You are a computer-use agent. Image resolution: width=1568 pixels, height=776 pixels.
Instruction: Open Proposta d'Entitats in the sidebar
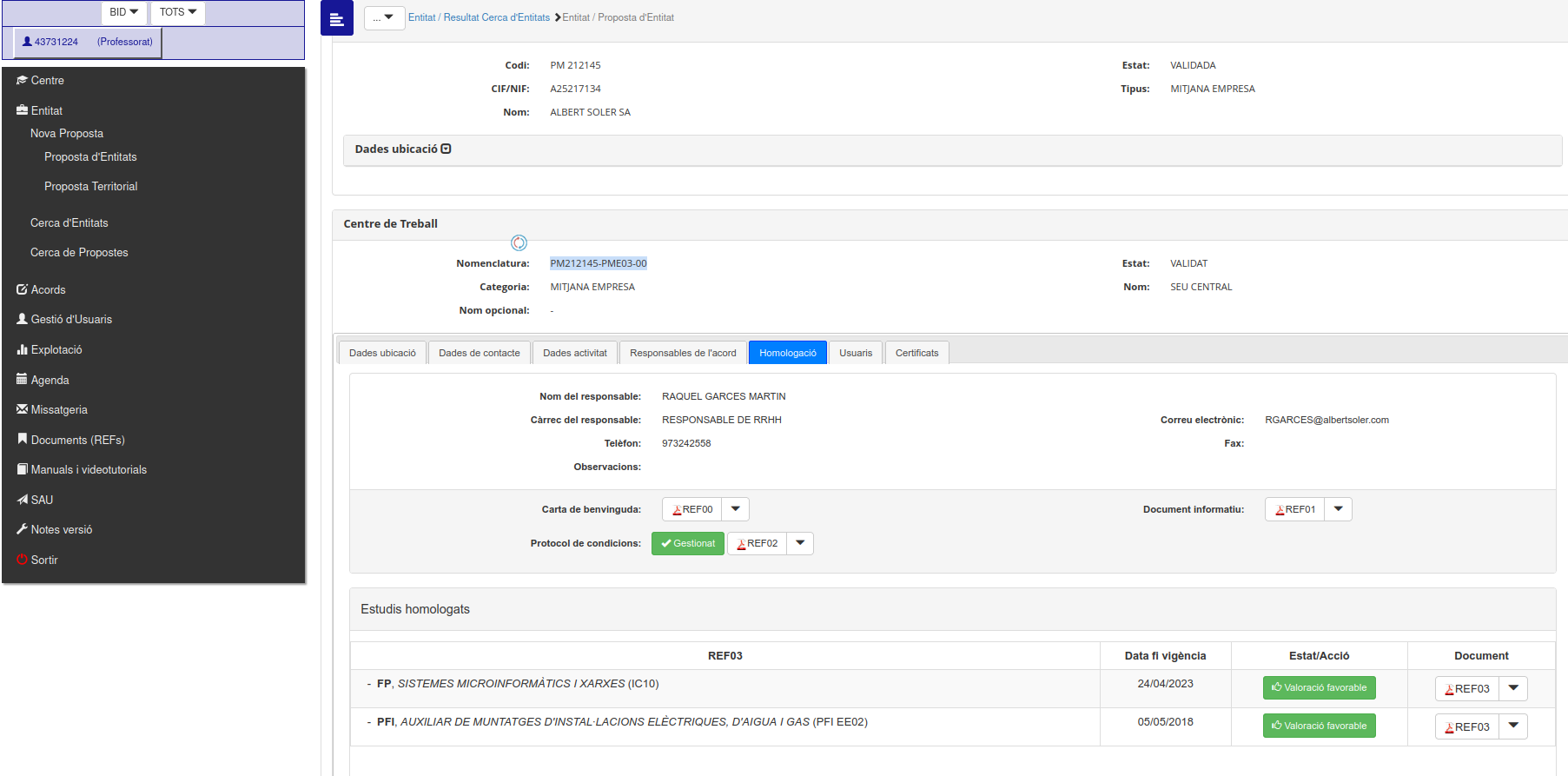pyautogui.click(x=90, y=156)
